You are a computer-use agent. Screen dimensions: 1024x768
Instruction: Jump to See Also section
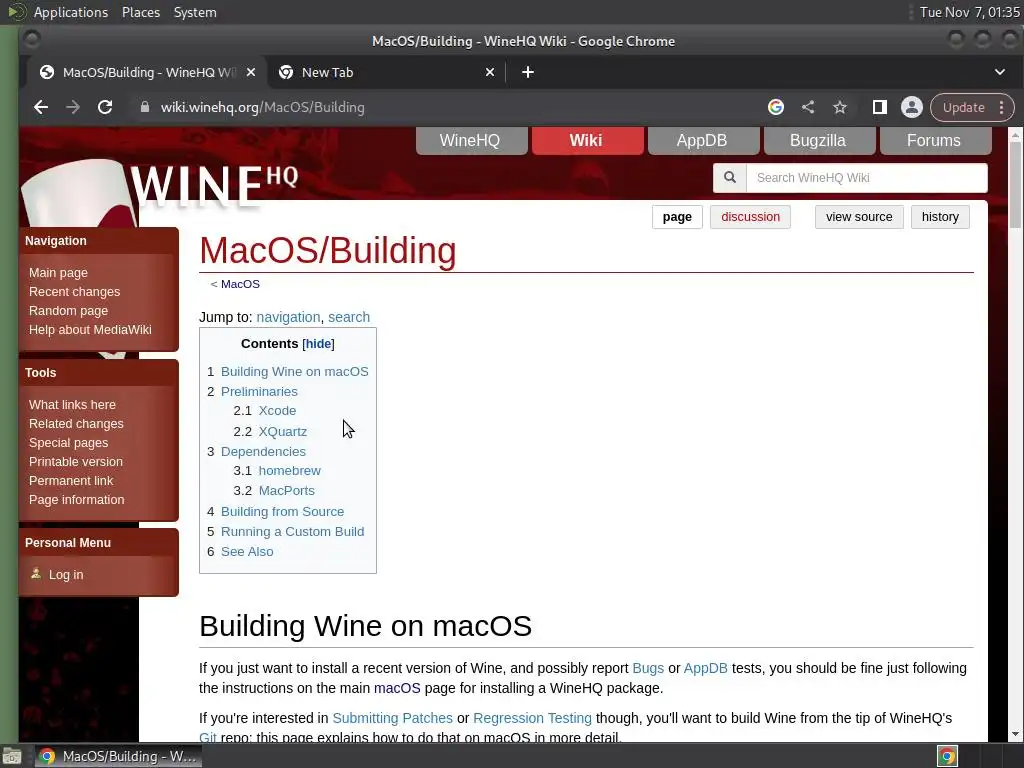click(247, 552)
